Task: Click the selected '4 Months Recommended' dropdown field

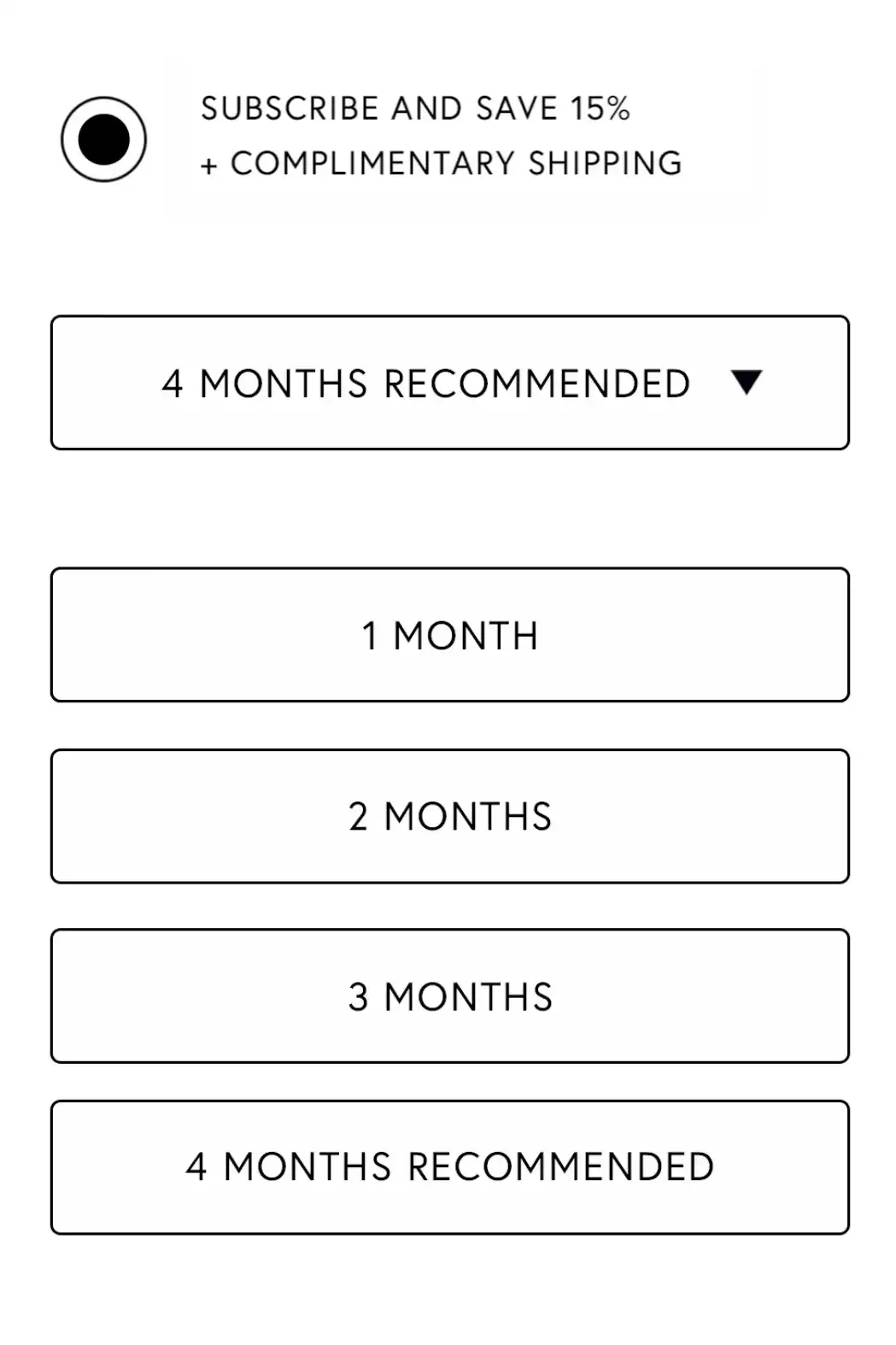Action: 425,384
